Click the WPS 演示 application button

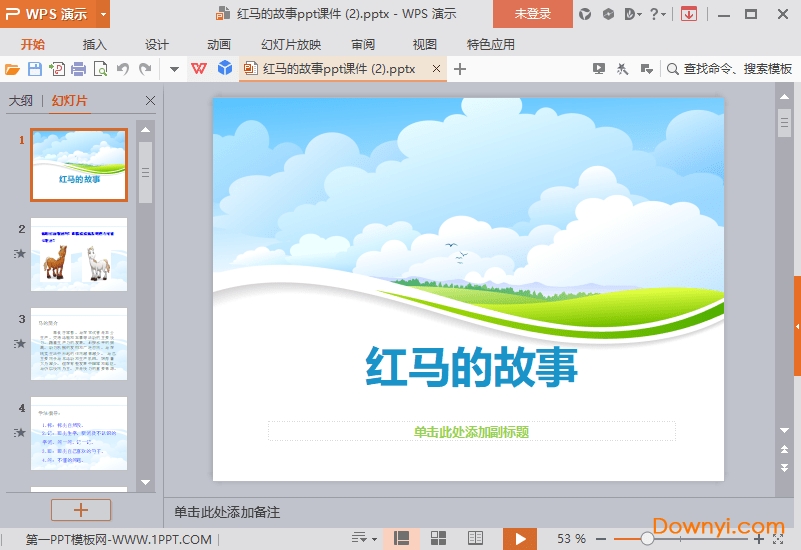(48, 14)
